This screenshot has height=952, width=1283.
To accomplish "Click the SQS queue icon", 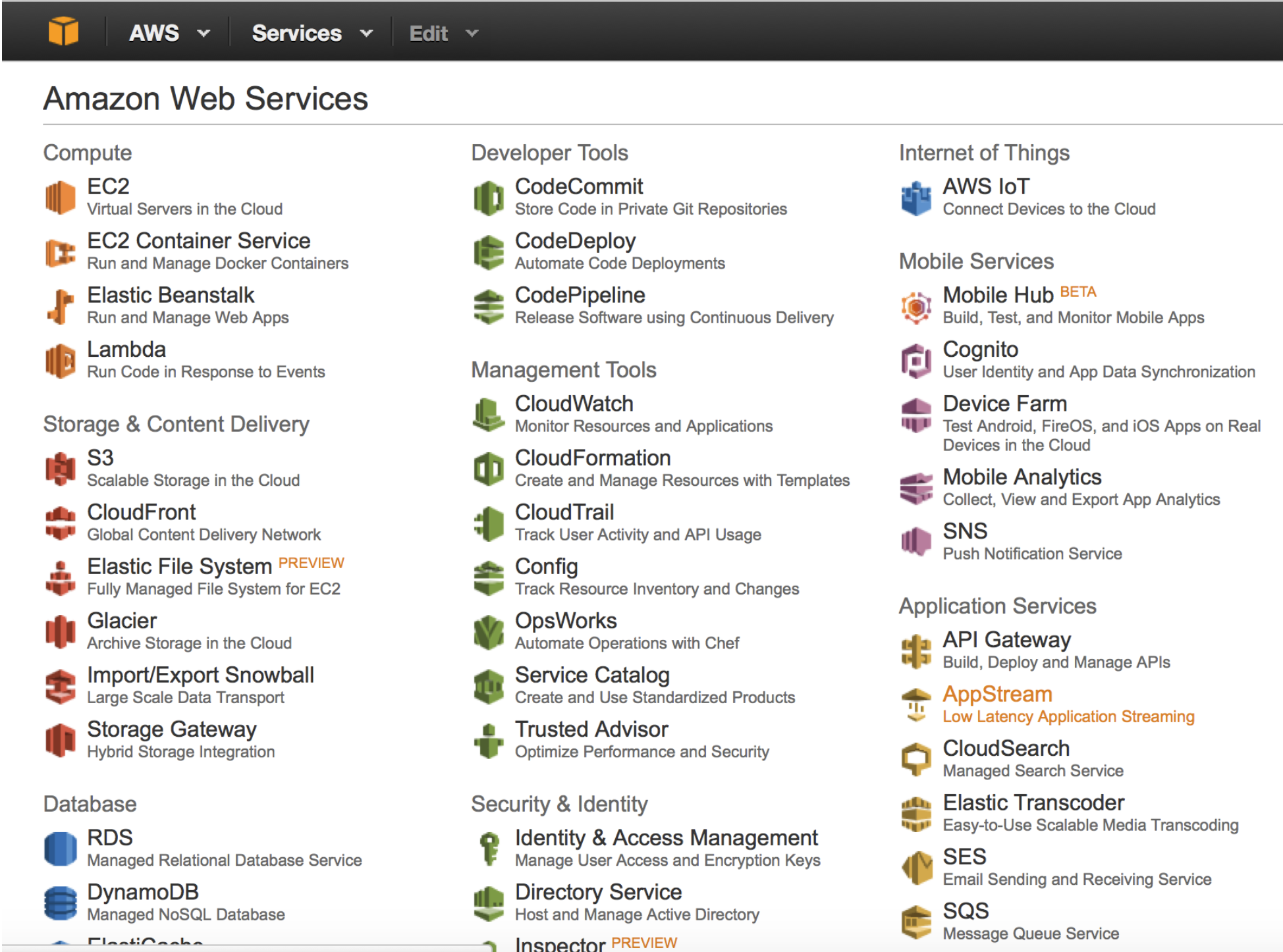I will pyautogui.click(x=916, y=922).
